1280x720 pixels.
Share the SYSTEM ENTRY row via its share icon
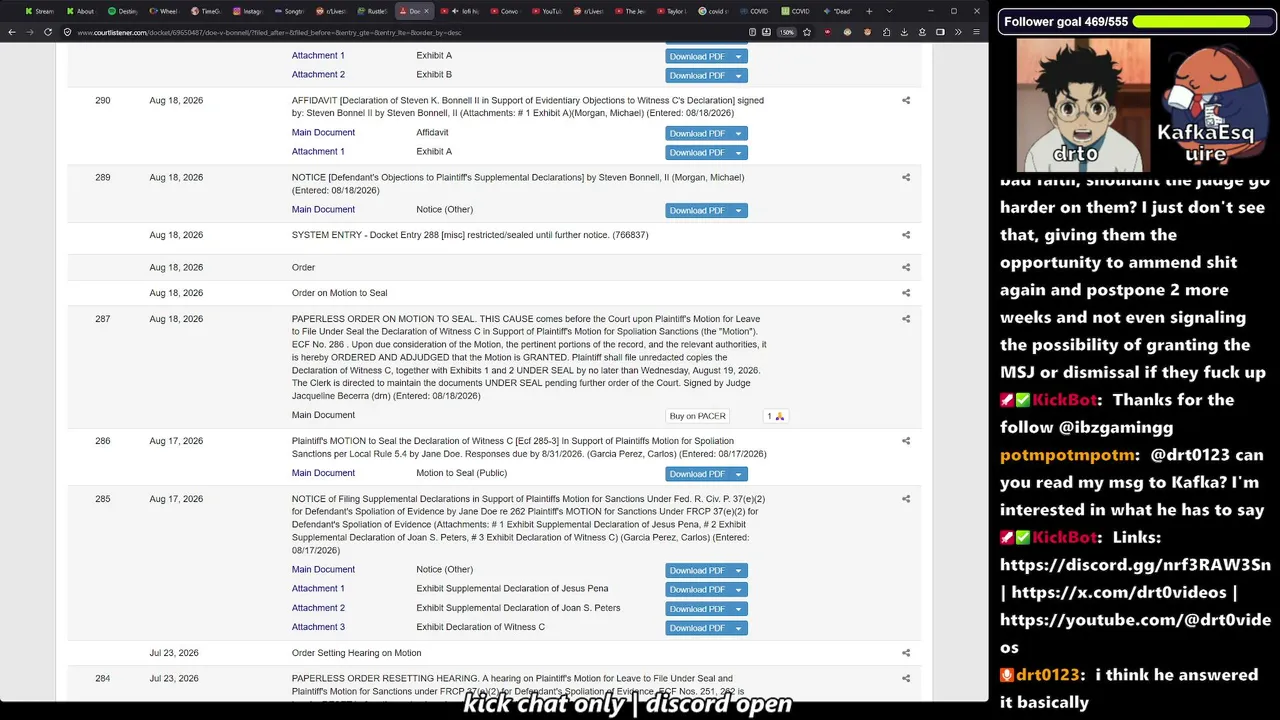[x=906, y=235]
